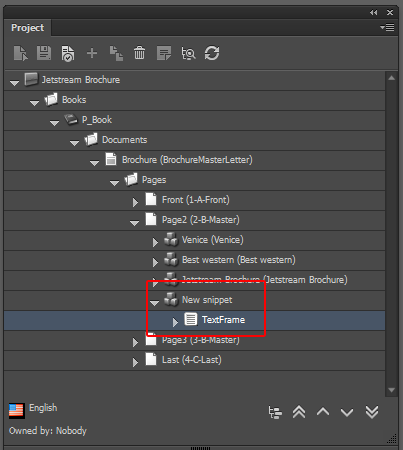Click the move to bottom double-chevron icon
The image size is (403, 450).
click(x=372, y=412)
